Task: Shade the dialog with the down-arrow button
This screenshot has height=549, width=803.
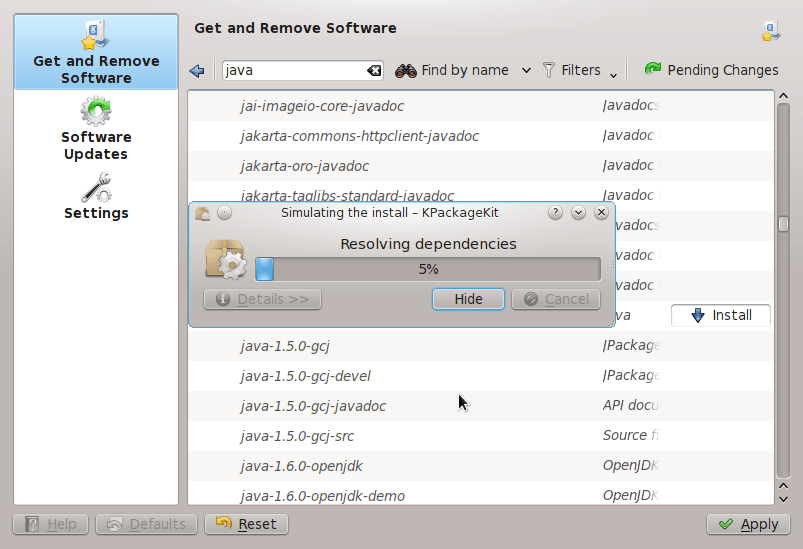Action: click(578, 213)
